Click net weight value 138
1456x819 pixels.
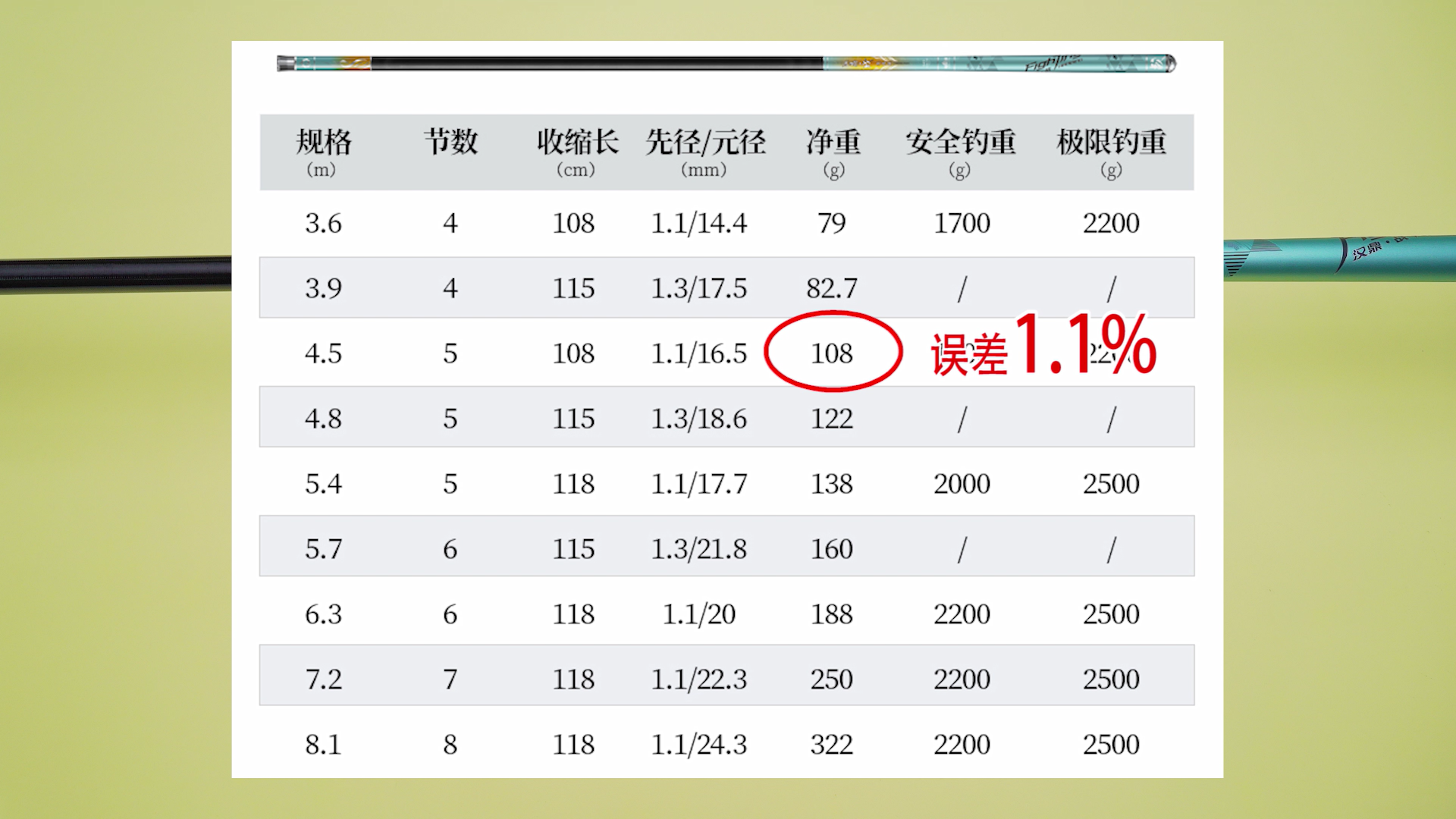[x=832, y=484]
